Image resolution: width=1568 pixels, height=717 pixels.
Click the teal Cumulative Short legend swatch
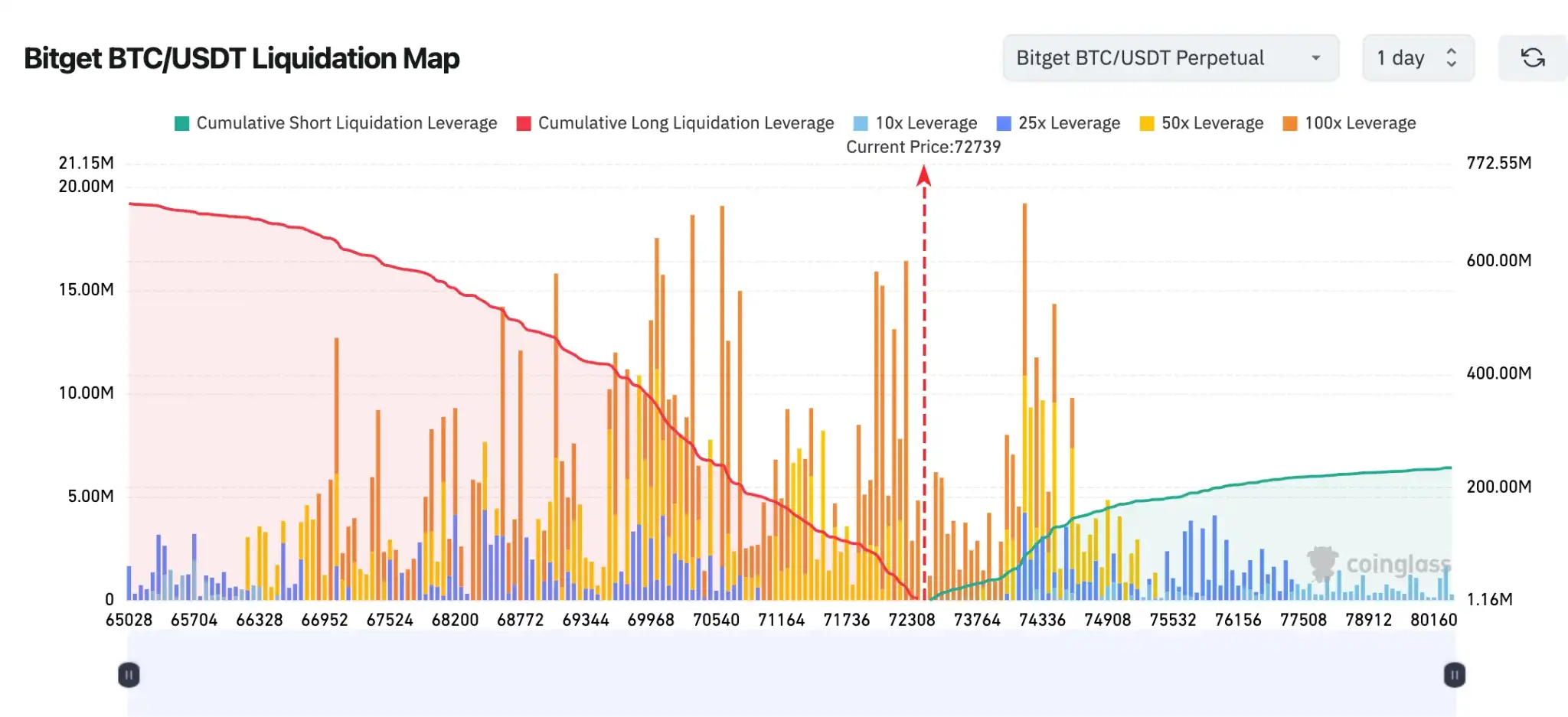coord(182,124)
